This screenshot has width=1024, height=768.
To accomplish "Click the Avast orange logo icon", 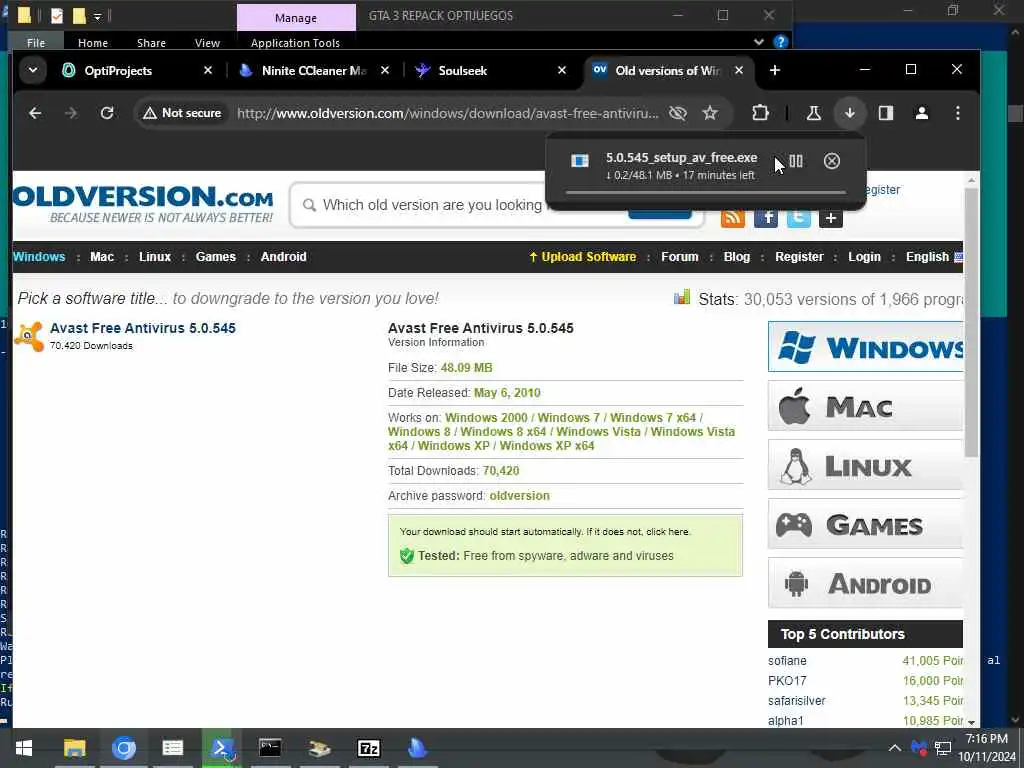I will coord(29,336).
